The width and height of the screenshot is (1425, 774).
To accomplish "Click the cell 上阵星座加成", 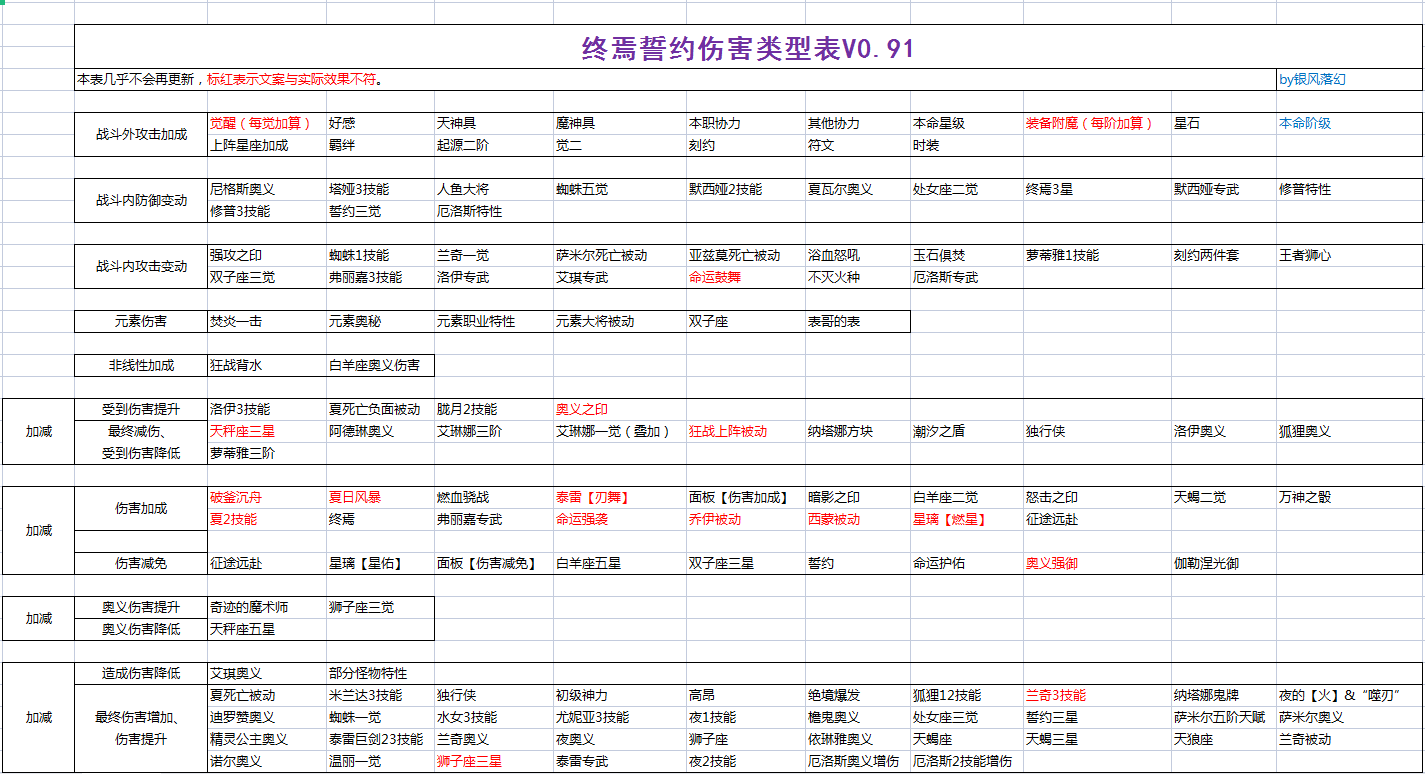I will coord(267,145).
